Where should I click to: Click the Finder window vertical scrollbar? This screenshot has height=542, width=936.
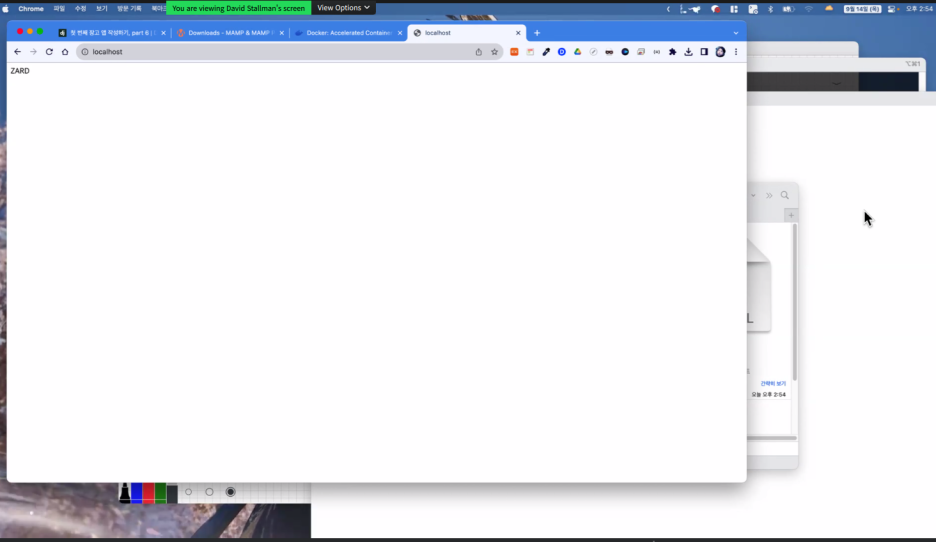click(x=795, y=301)
